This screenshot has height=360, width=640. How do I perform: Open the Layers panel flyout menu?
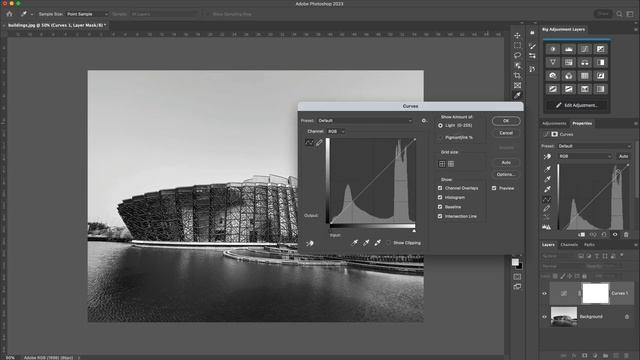pos(635,244)
